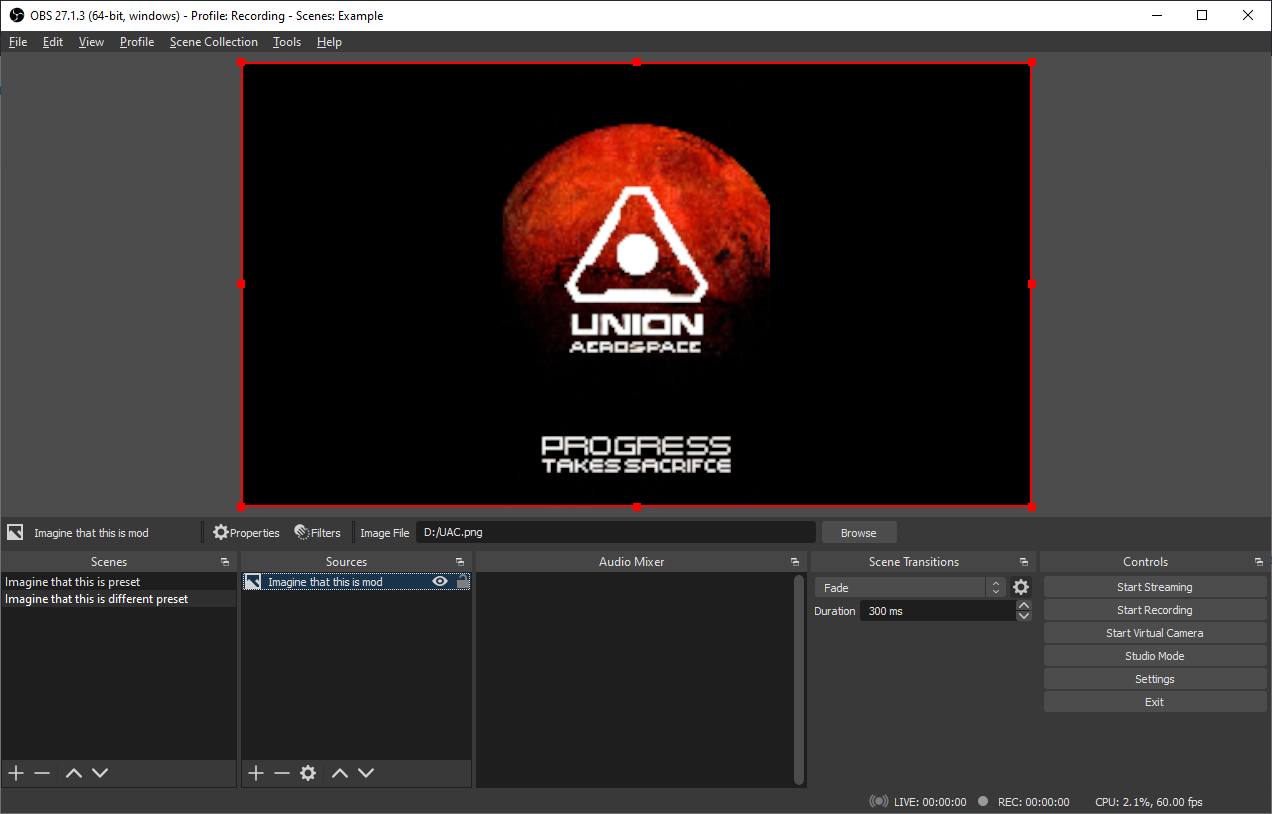
Task: Click the Duration 300 ms field
Action: click(937, 611)
